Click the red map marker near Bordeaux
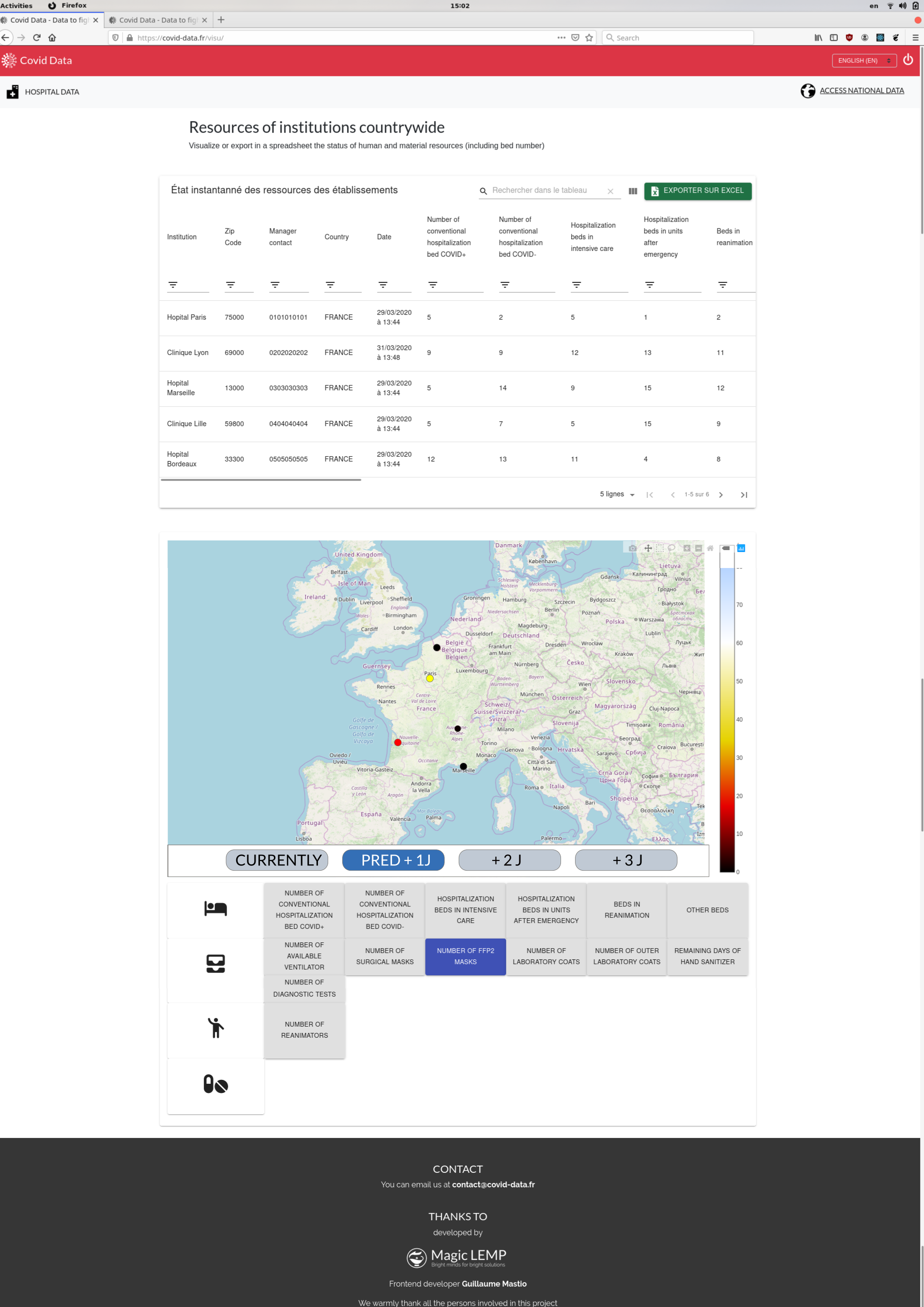Image resolution: width=924 pixels, height=1307 pixels. (398, 742)
